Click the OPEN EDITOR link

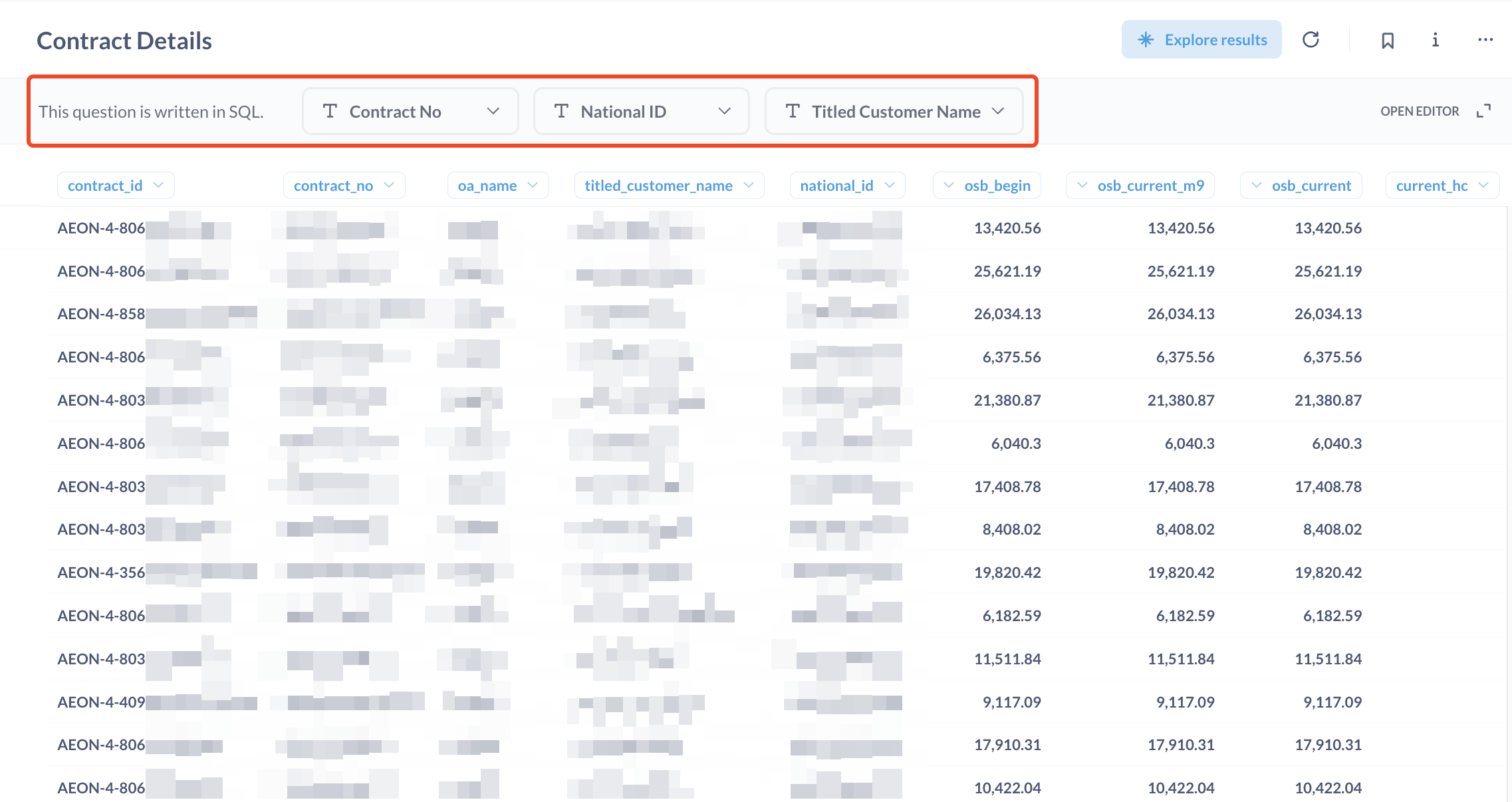point(1420,111)
